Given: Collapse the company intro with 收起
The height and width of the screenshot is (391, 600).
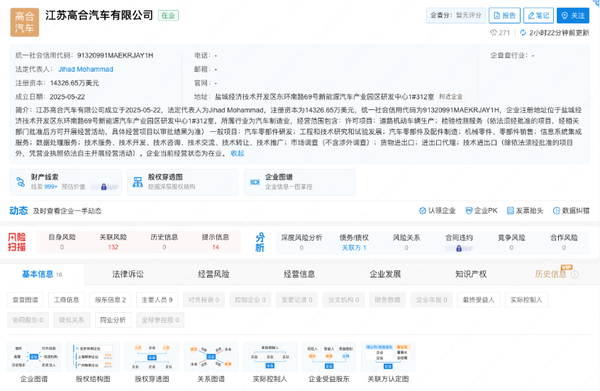Looking at the screenshot, I should [237, 153].
